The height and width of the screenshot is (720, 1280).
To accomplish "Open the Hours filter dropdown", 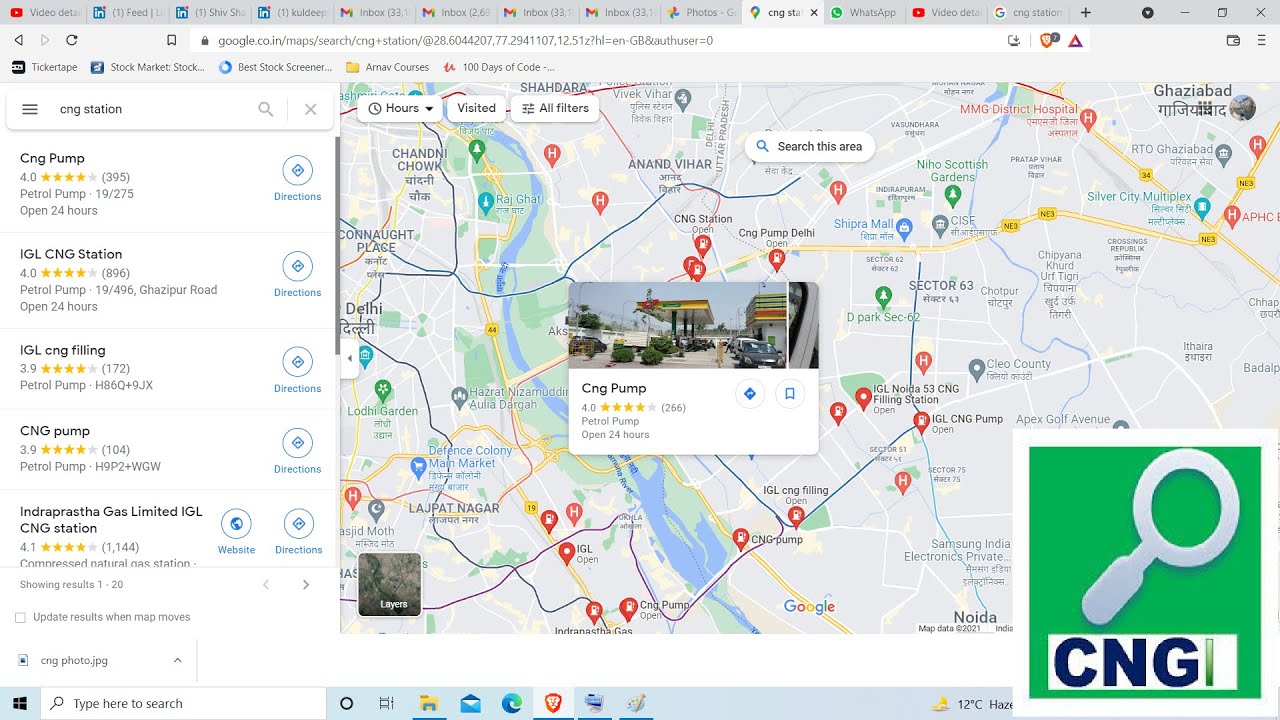I will (x=400, y=108).
